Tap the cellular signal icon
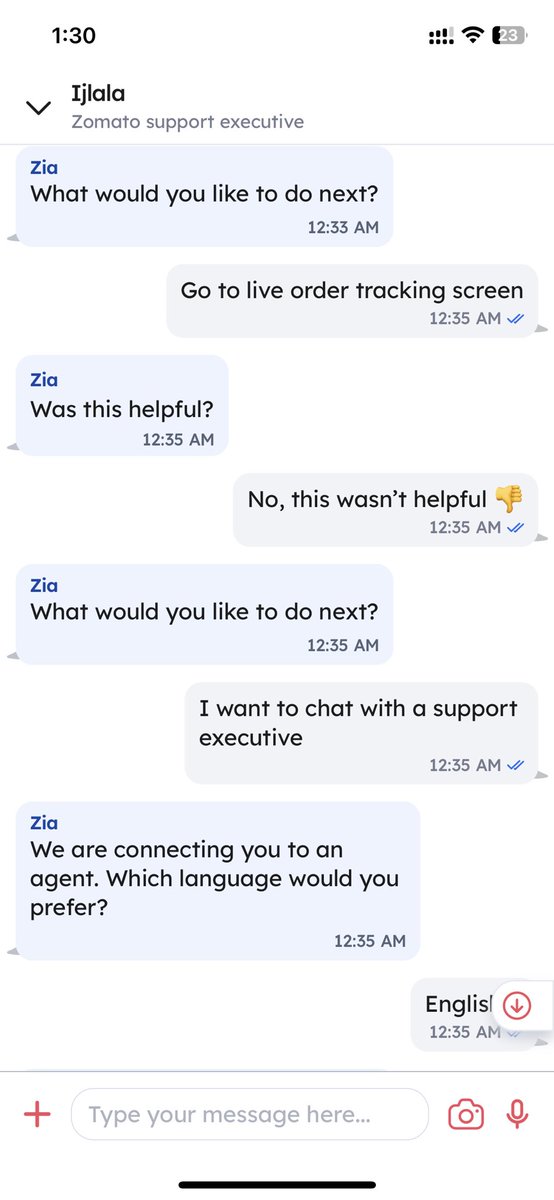The width and height of the screenshot is (554, 1200). click(x=440, y=36)
